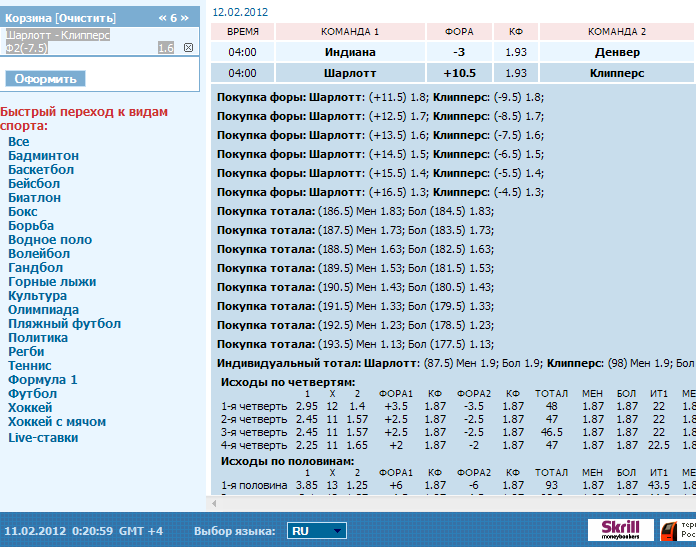
Task: Click the ФОРА column header
Action: [459, 32]
